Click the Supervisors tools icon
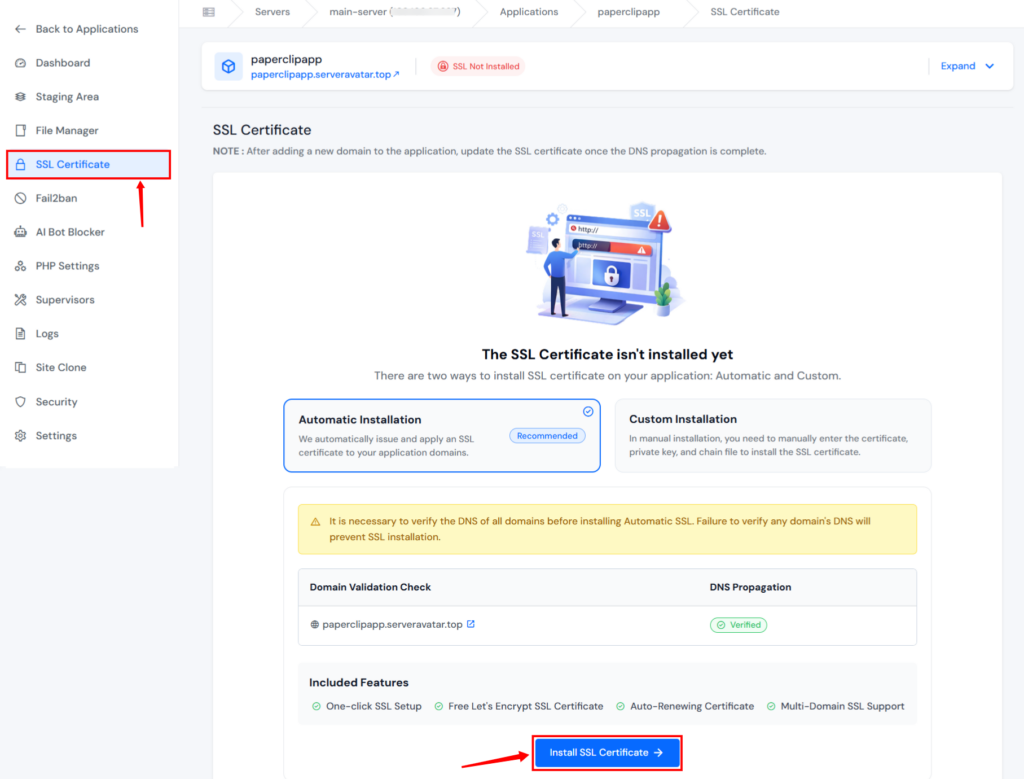 tap(21, 300)
